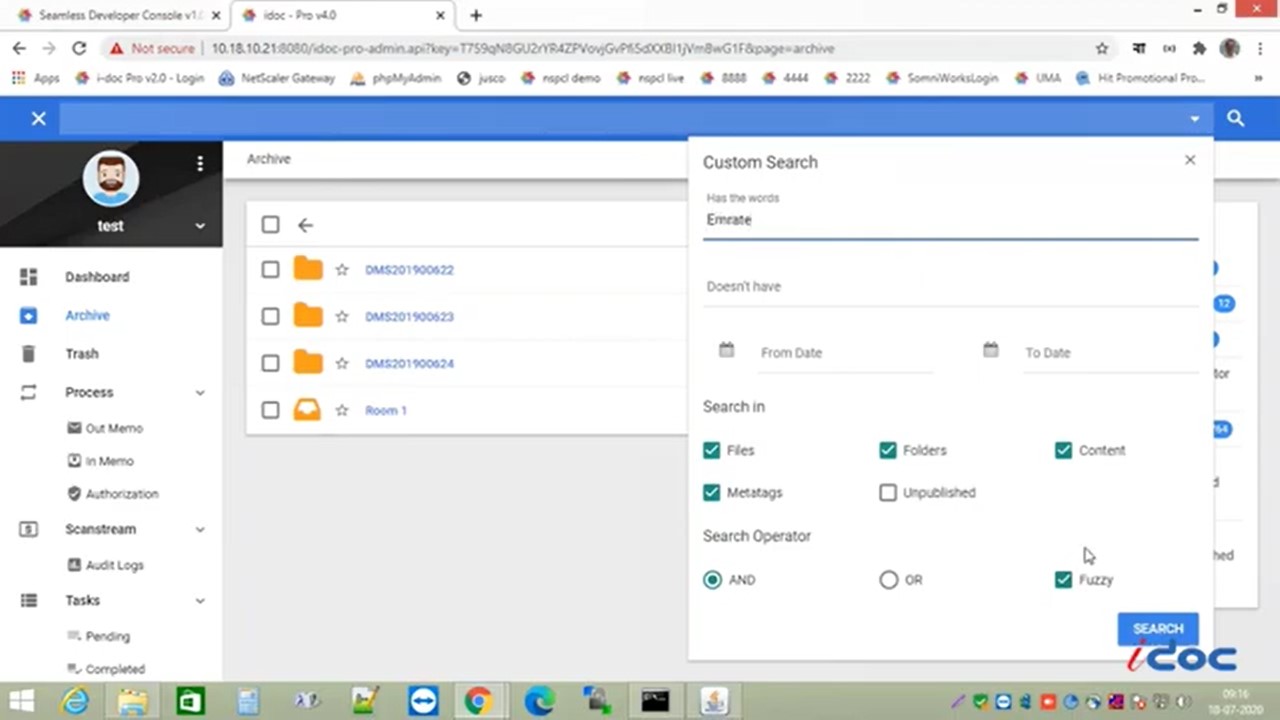The width and height of the screenshot is (1280, 720).
Task: Click the Authorization shield icon
Action: click(x=74, y=493)
